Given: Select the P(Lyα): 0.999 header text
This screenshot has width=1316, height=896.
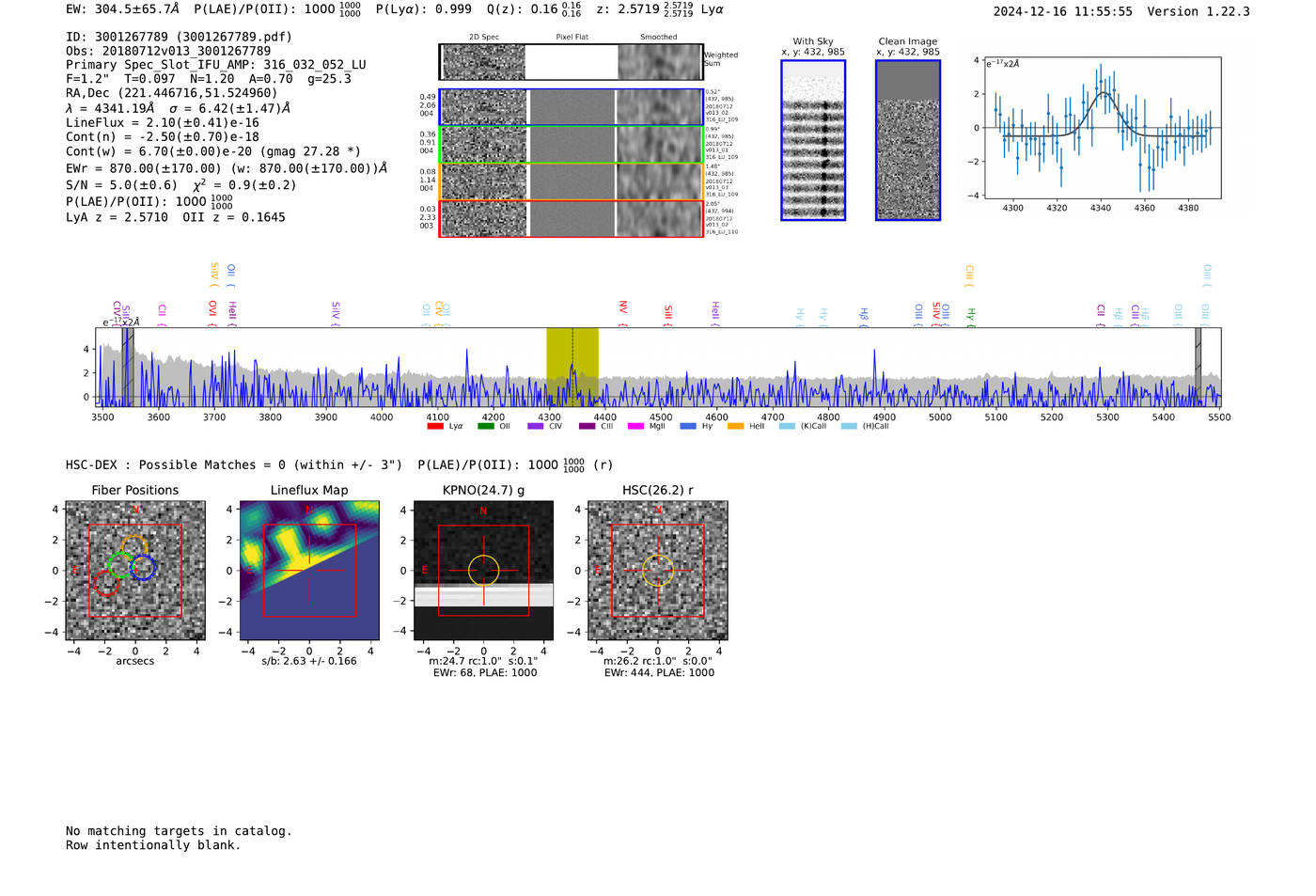Looking at the screenshot, I should 427,8.
